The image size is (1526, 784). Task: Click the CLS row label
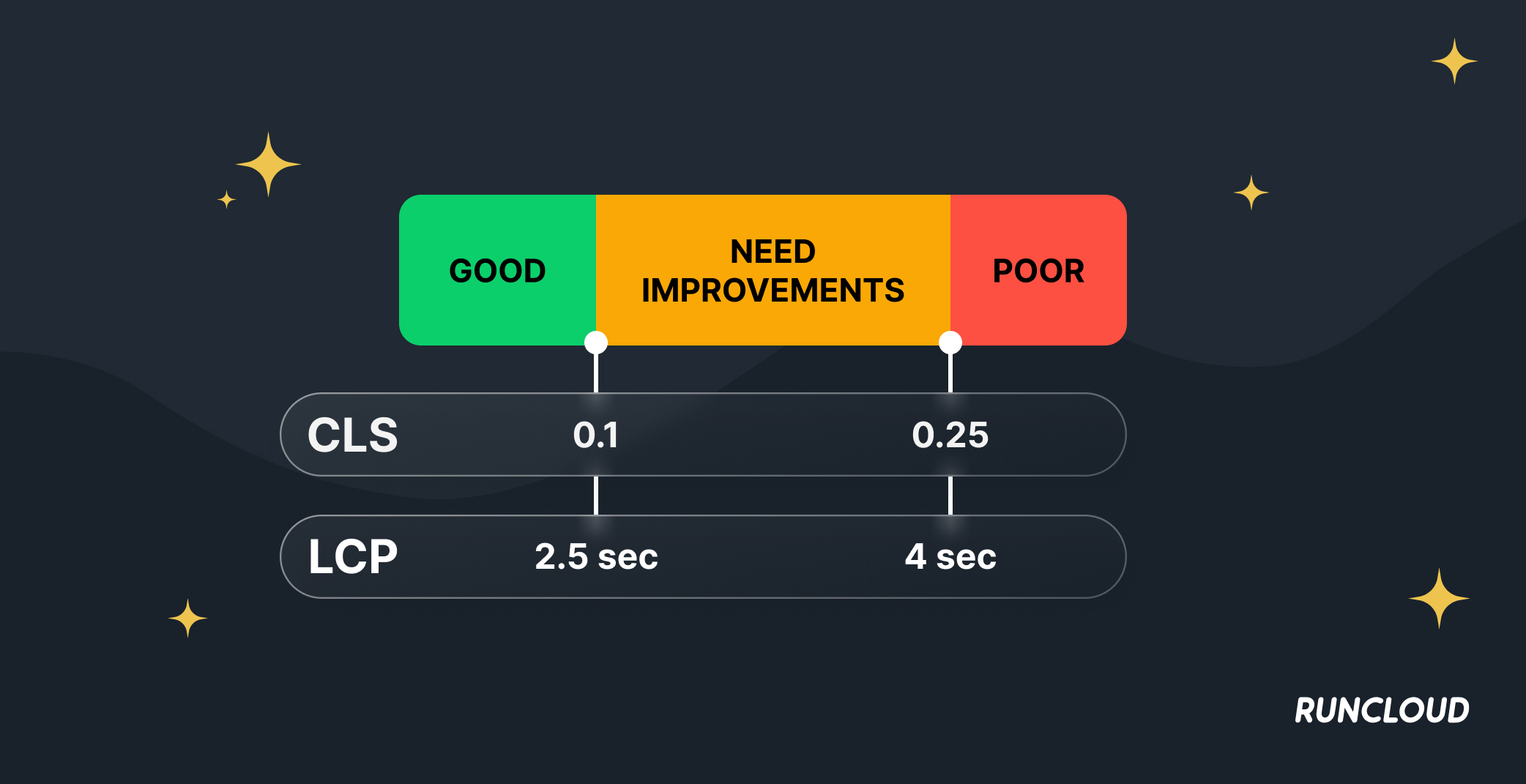(x=352, y=435)
